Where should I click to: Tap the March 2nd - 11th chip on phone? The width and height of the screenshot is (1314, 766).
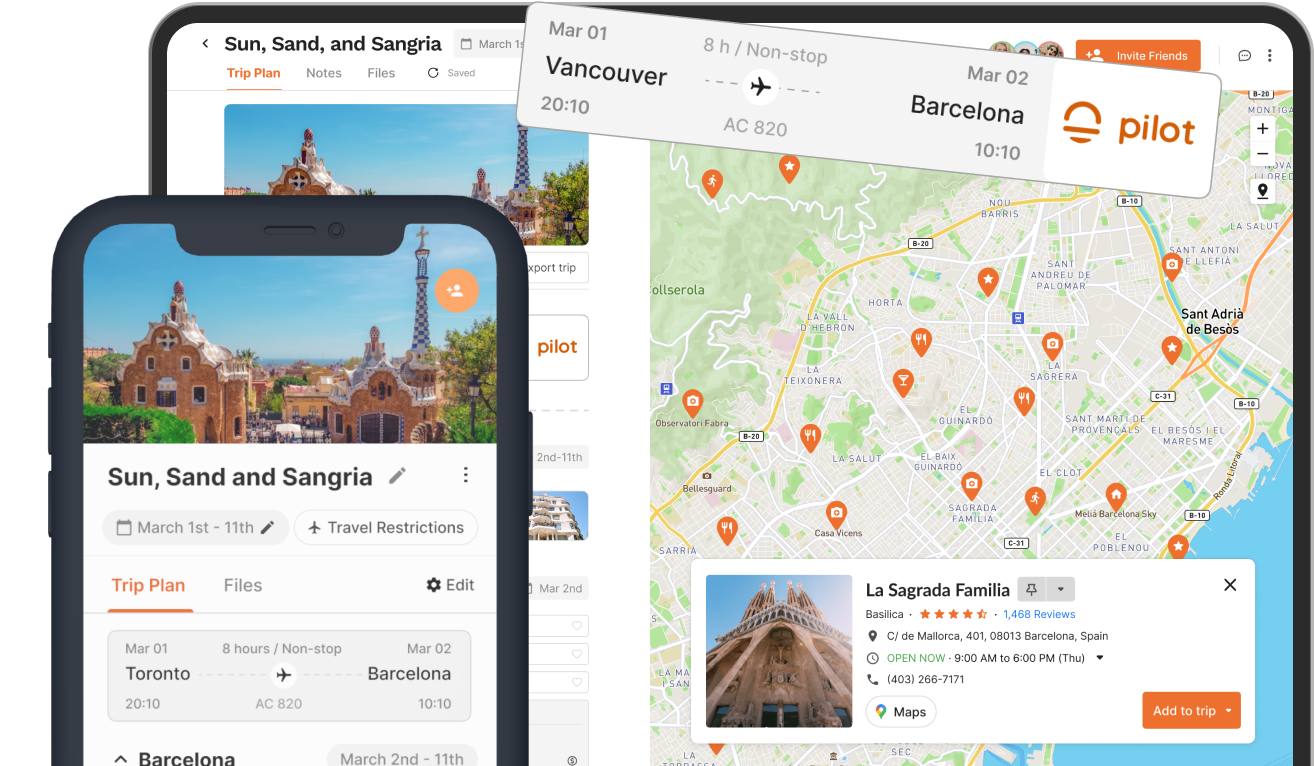(402, 757)
